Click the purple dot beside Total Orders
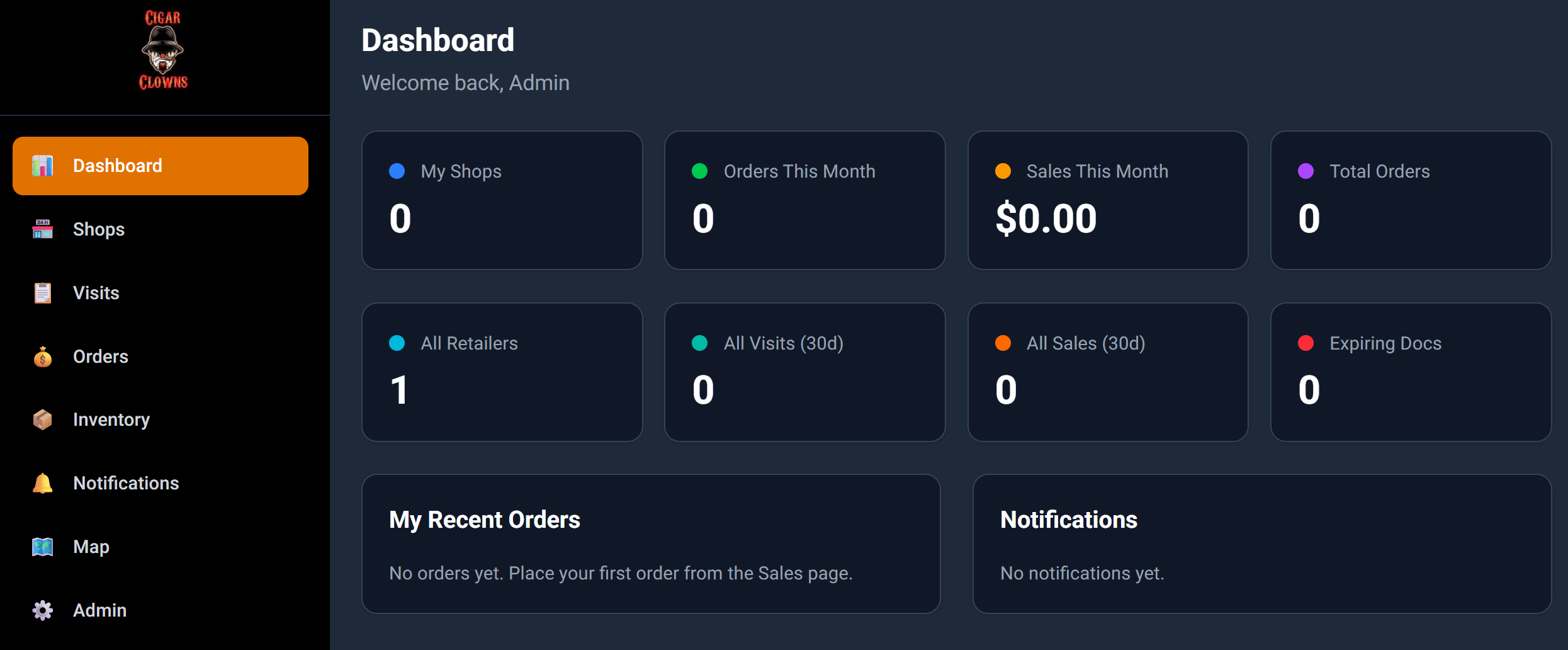1568x650 pixels. [x=1306, y=171]
